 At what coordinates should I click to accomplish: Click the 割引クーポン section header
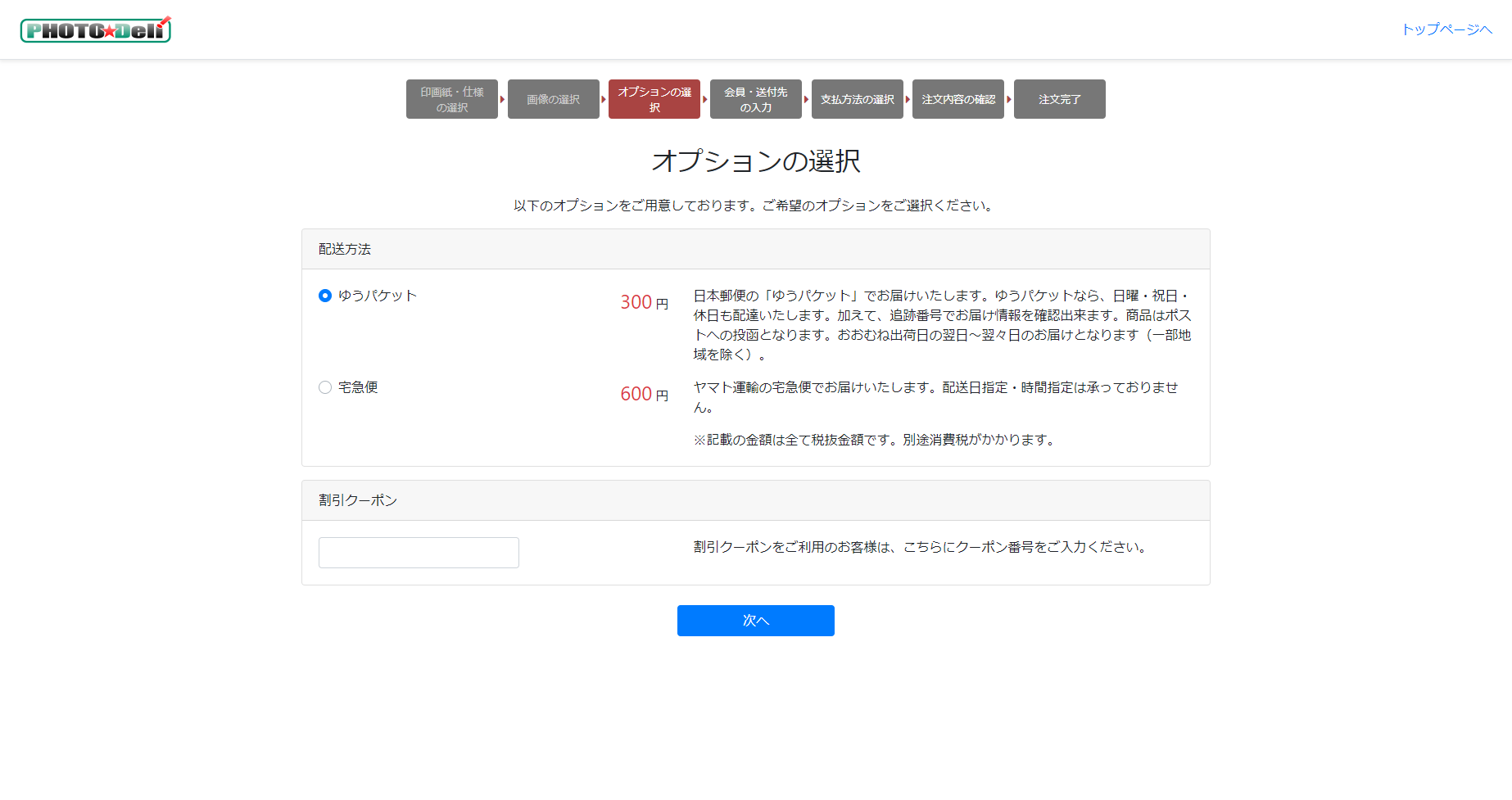point(358,500)
